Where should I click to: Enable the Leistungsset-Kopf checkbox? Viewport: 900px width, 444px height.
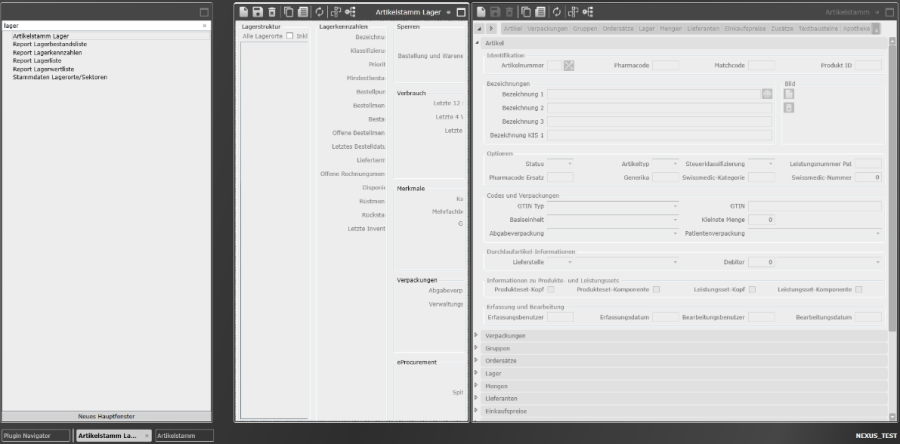[752, 290]
